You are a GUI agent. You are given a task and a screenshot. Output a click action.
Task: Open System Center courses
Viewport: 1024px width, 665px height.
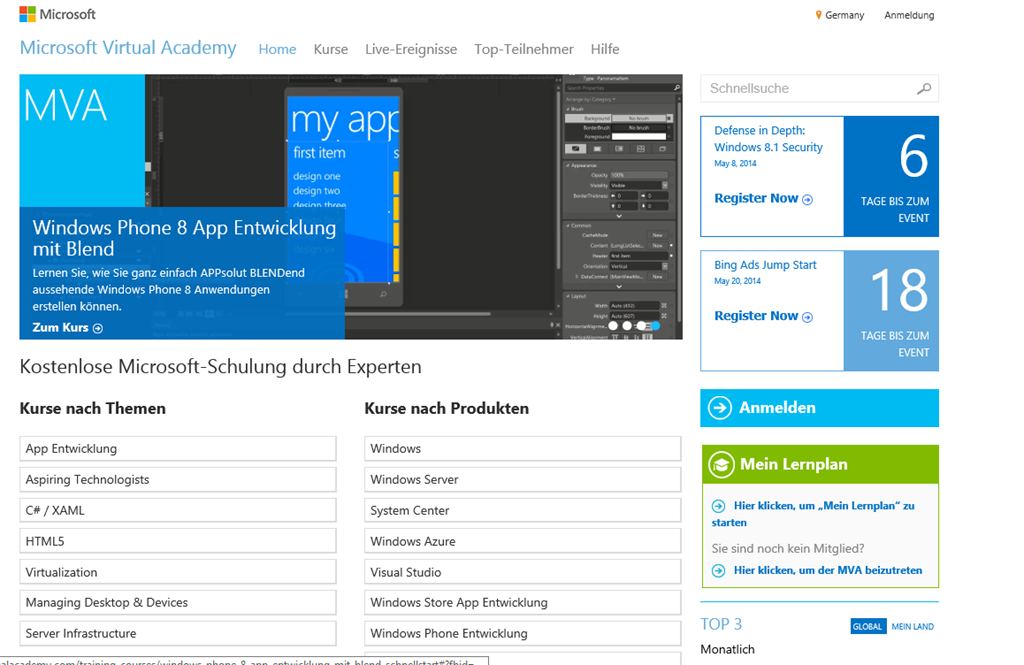tap(522, 510)
